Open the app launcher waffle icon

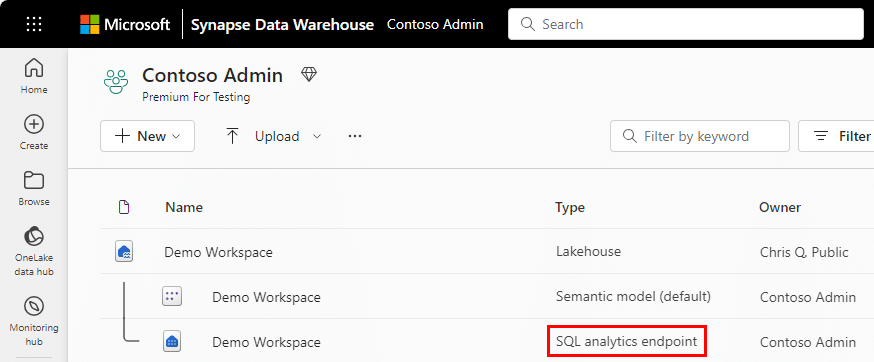pyautogui.click(x=34, y=25)
